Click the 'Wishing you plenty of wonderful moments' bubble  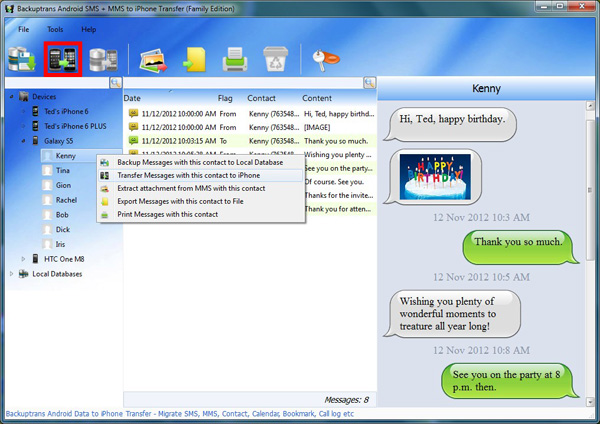point(452,314)
